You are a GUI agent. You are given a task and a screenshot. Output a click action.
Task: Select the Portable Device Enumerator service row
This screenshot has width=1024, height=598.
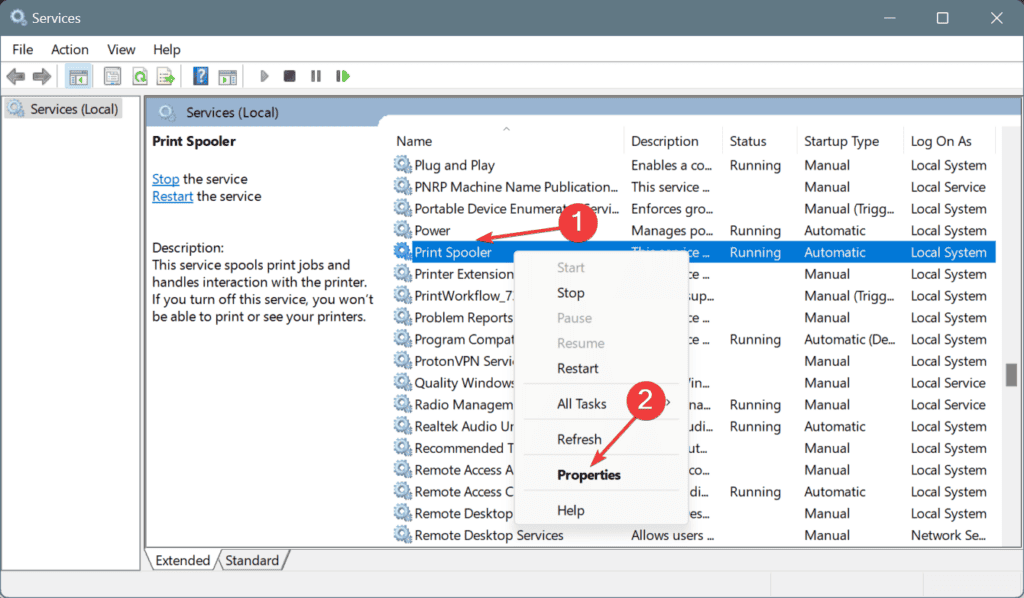[x=694, y=208]
